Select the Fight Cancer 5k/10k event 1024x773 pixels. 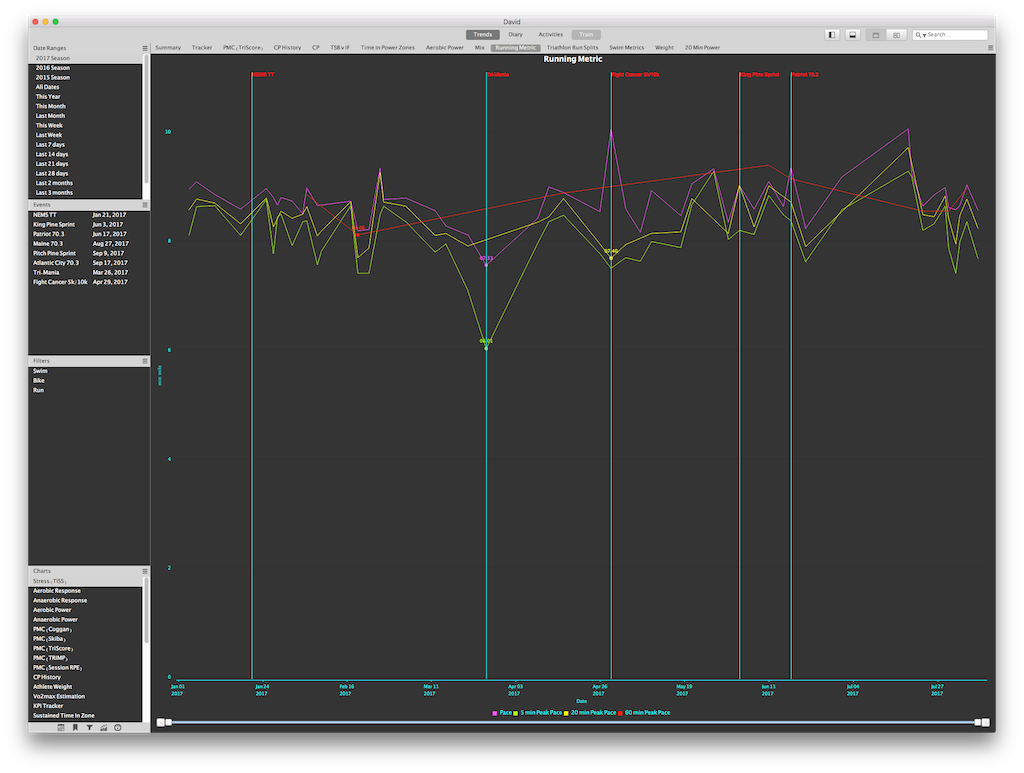88,282
